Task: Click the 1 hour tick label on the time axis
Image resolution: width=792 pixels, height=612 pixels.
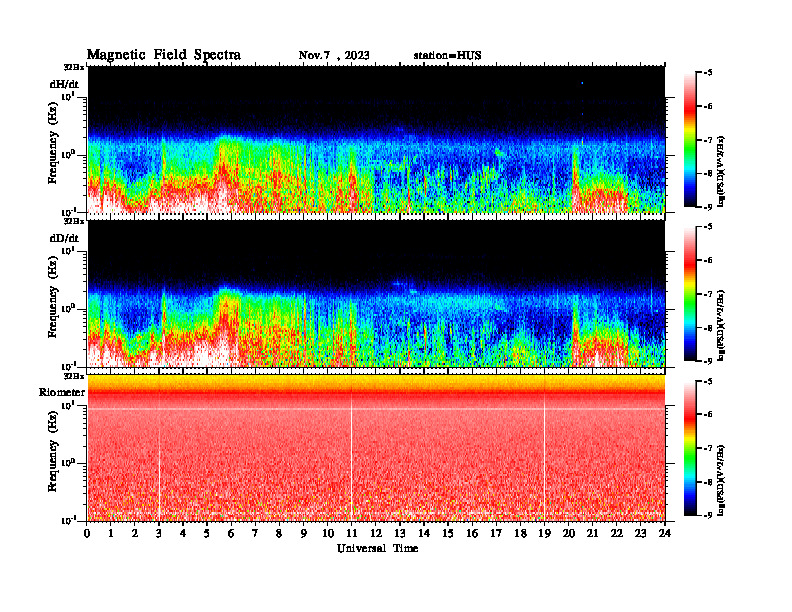Action: [111, 534]
